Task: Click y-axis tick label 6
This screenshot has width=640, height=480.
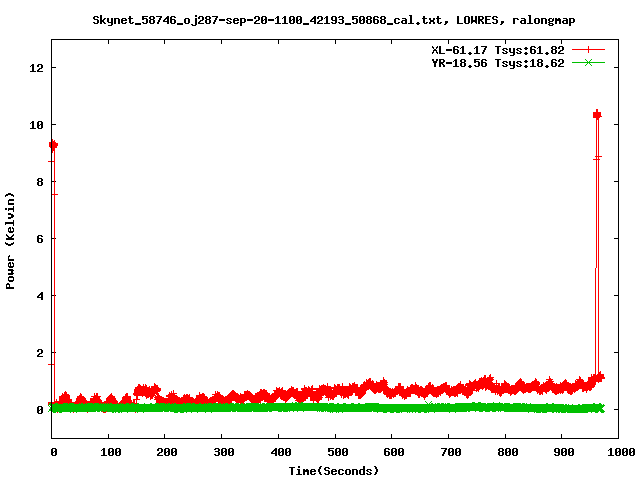Action: (40, 239)
